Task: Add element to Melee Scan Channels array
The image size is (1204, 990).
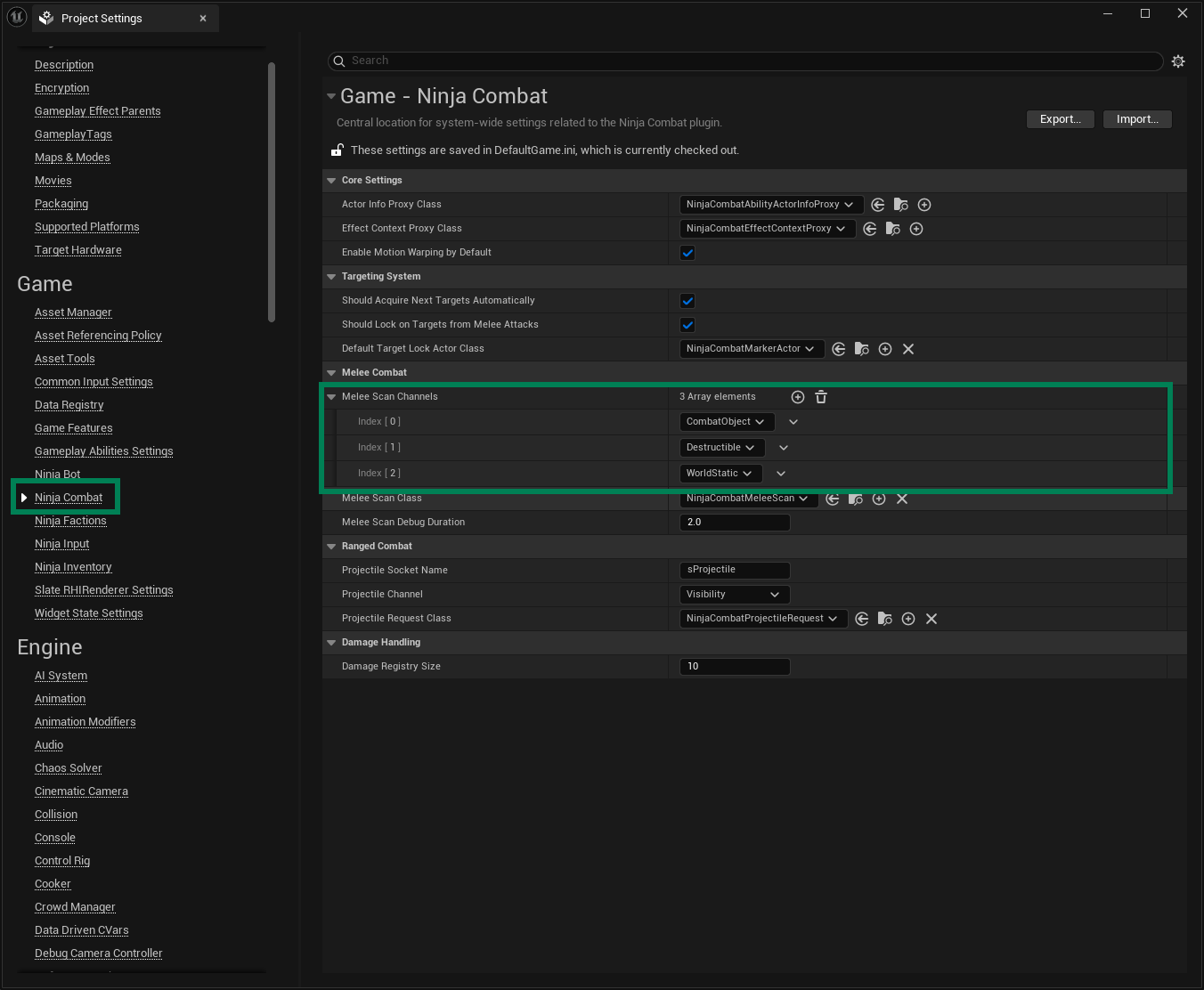Action: click(798, 397)
